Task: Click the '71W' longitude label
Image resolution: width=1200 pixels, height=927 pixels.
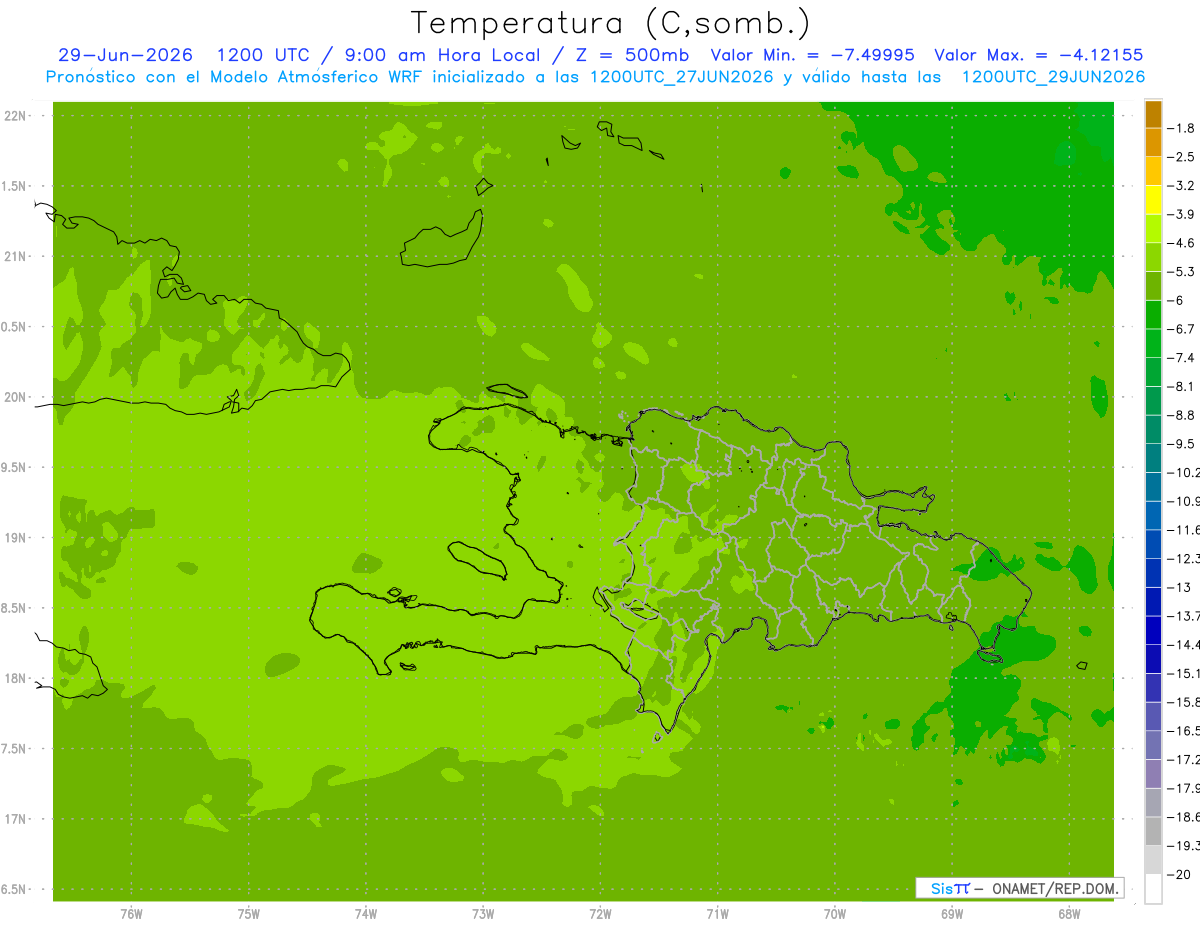Action: tap(717, 912)
